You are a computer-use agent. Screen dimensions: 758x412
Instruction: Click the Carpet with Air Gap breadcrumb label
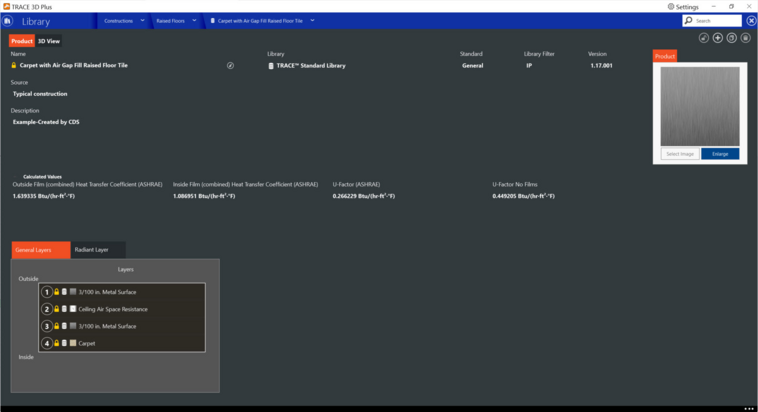[x=260, y=21]
